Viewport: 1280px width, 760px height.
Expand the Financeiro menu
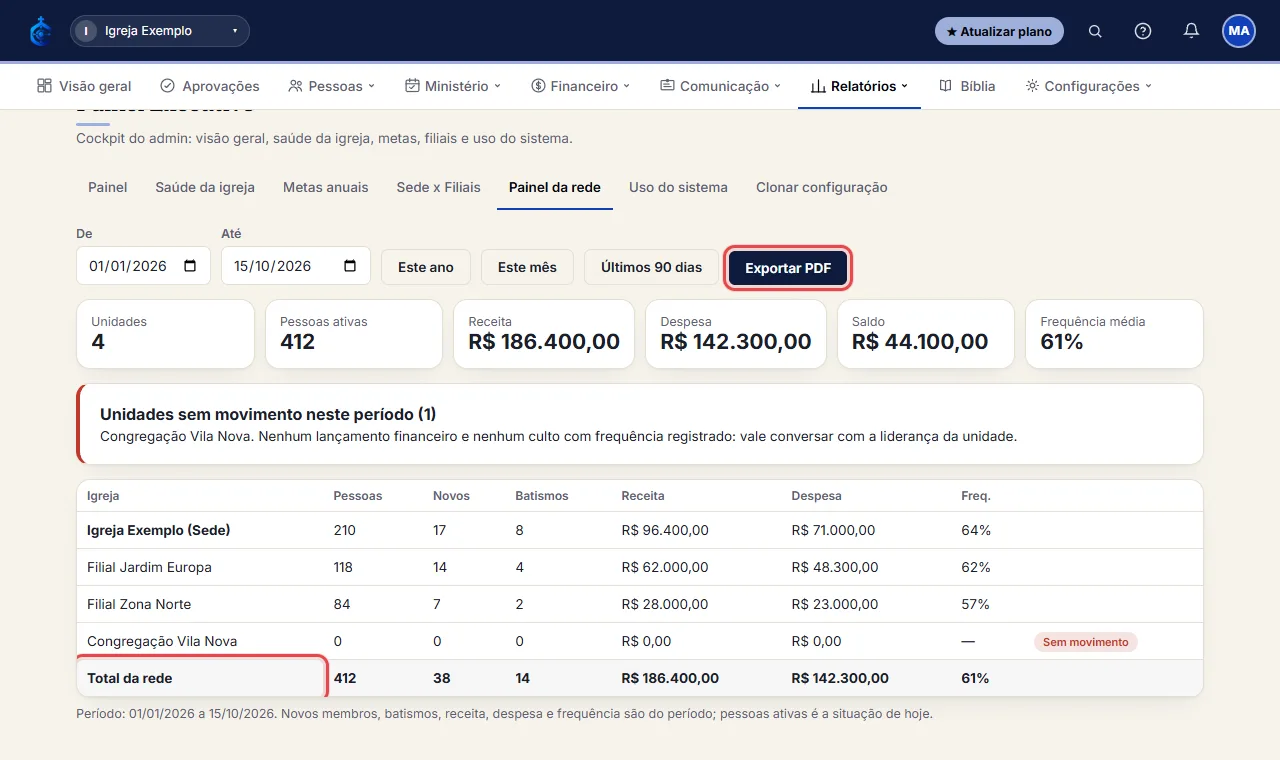581,86
